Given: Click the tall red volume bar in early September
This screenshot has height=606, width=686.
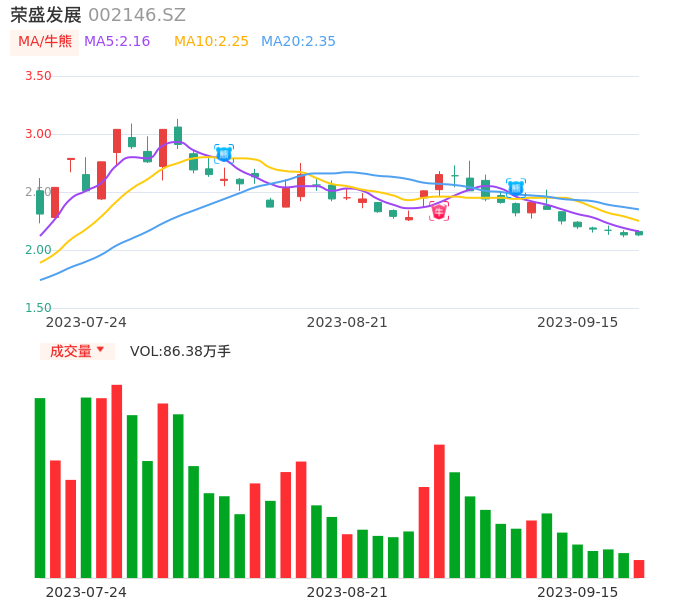Looking at the screenshot, I should (x=439, y=511).
